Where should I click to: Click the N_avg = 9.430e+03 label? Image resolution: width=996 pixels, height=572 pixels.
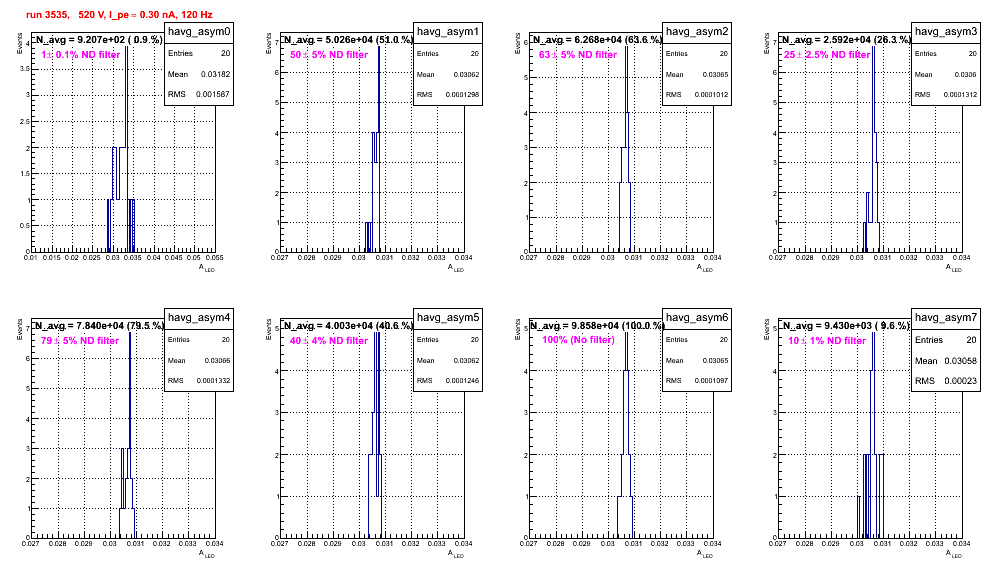(x=846, y=325)
